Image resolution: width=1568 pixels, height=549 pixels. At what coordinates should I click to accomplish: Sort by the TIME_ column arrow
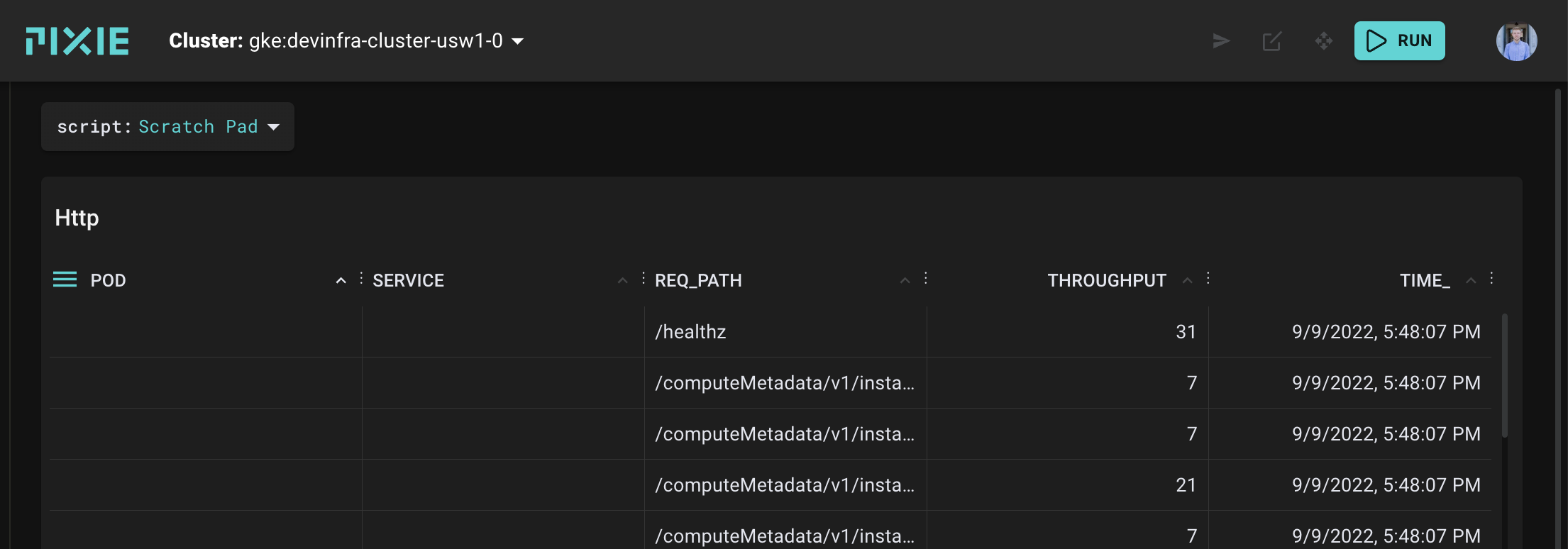pos(1472,281)
